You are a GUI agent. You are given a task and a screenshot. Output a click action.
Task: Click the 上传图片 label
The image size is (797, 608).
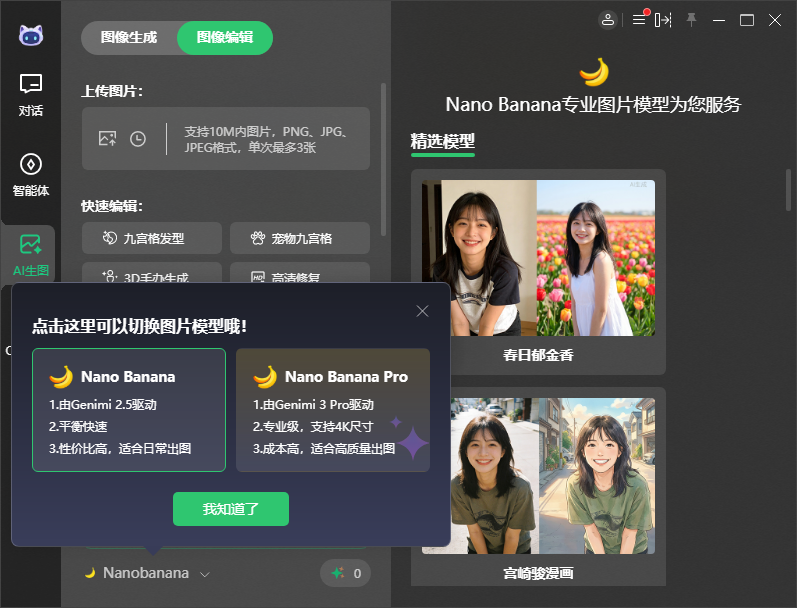[x=112, y=91]
